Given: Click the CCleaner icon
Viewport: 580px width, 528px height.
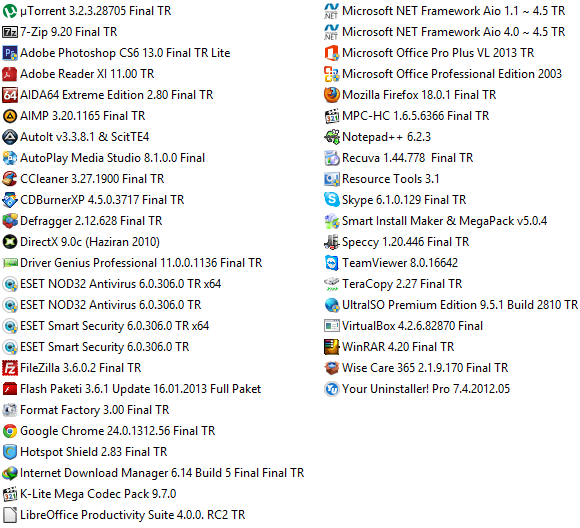Looking at the screenshot, I should pos(10,179).
